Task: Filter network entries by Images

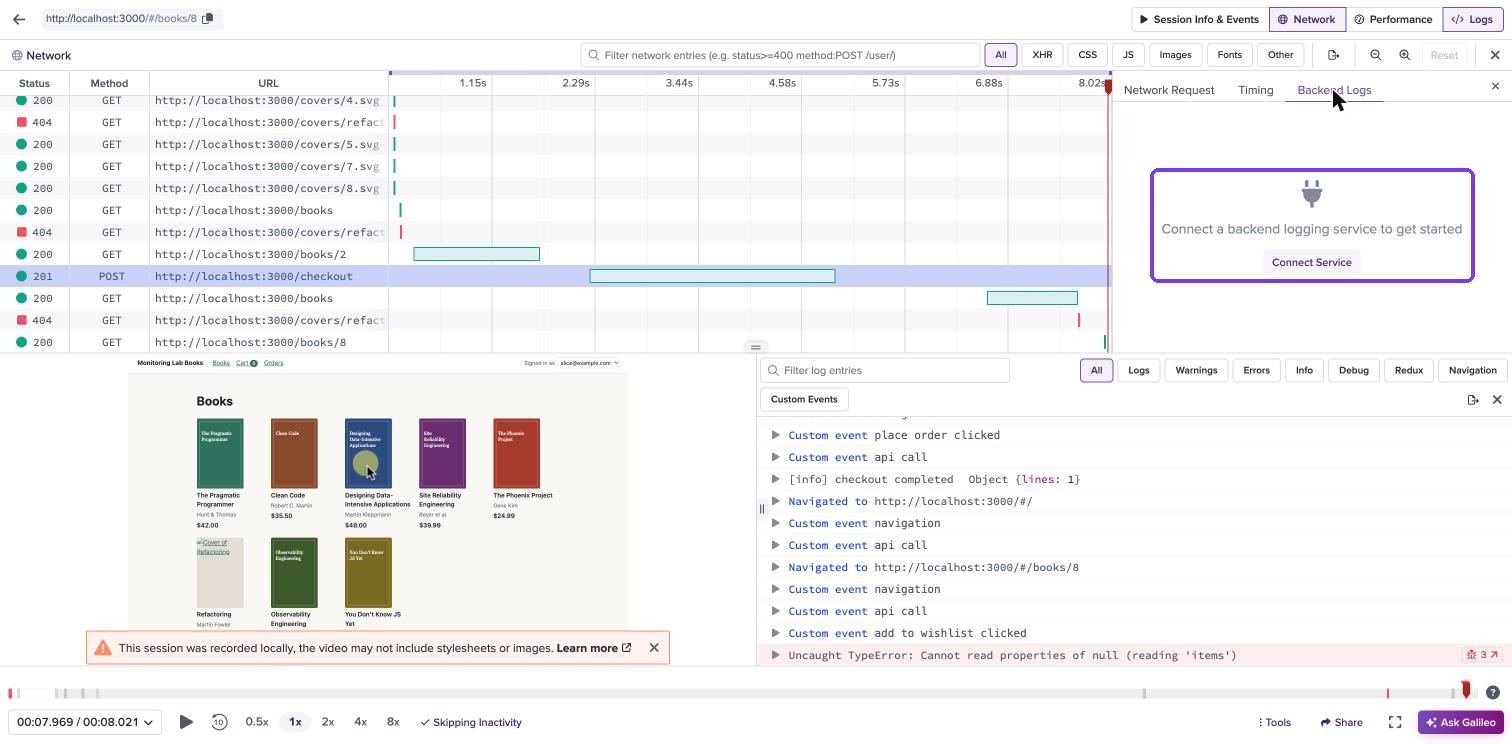Action: tap(1175, 55)
